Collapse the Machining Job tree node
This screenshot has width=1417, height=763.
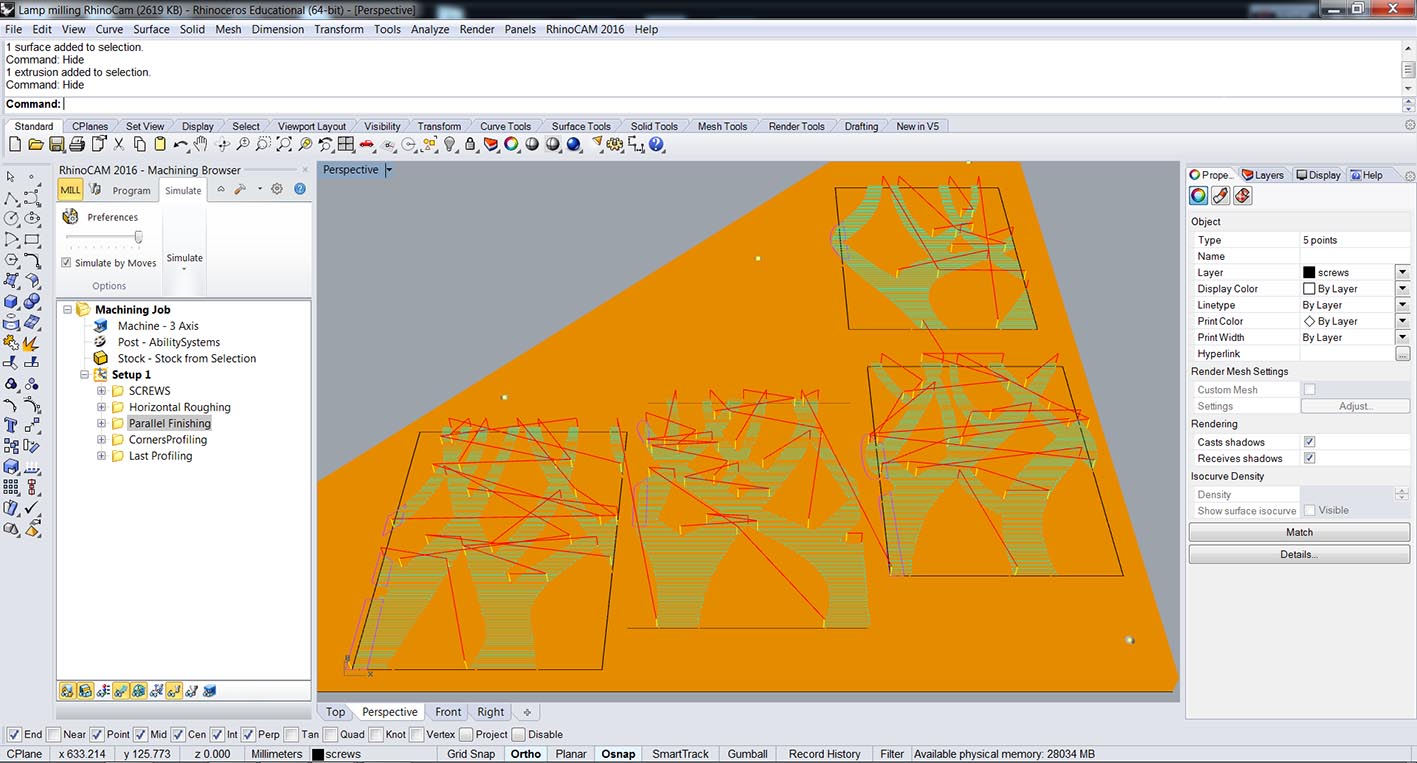point(67,310)
